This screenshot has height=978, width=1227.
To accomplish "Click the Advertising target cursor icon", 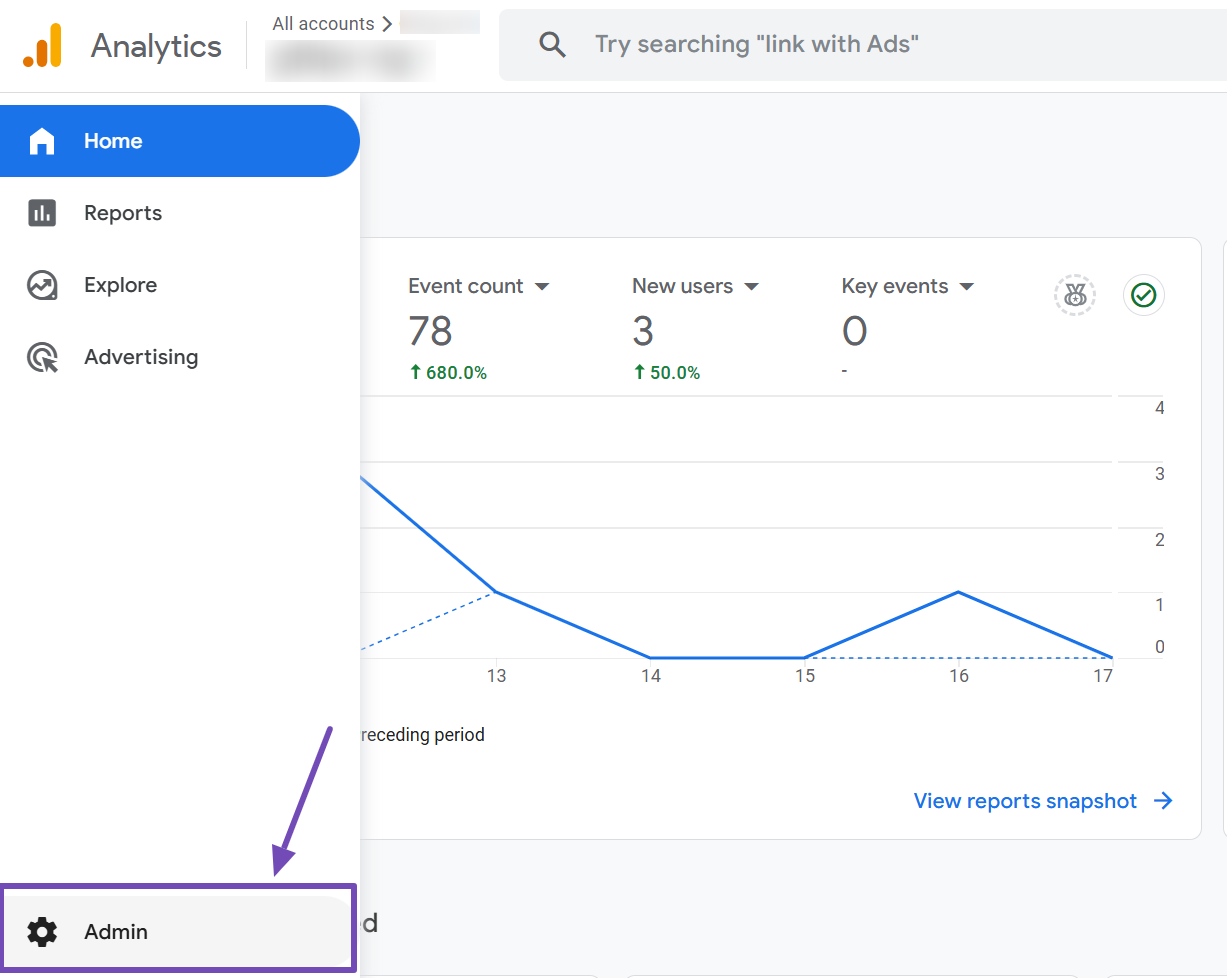I will pos(42,357).
